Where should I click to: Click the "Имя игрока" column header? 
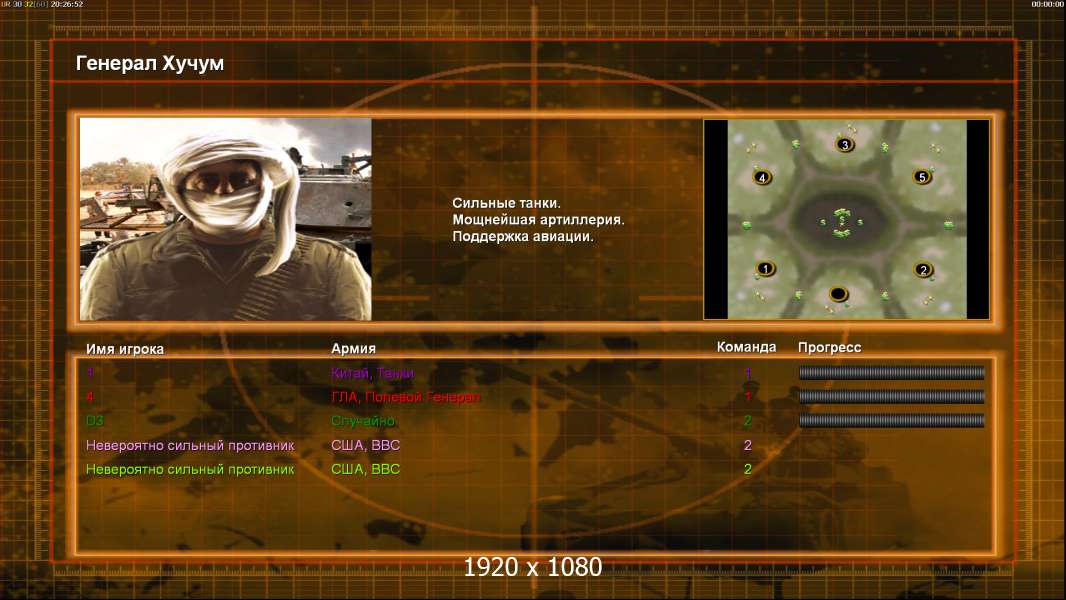(124, 349)
